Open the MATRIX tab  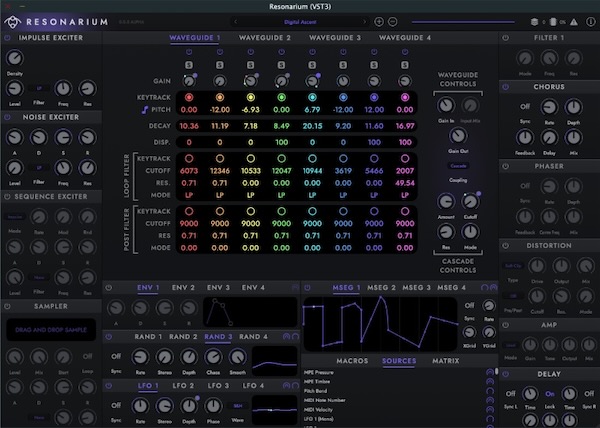(446, 361)
